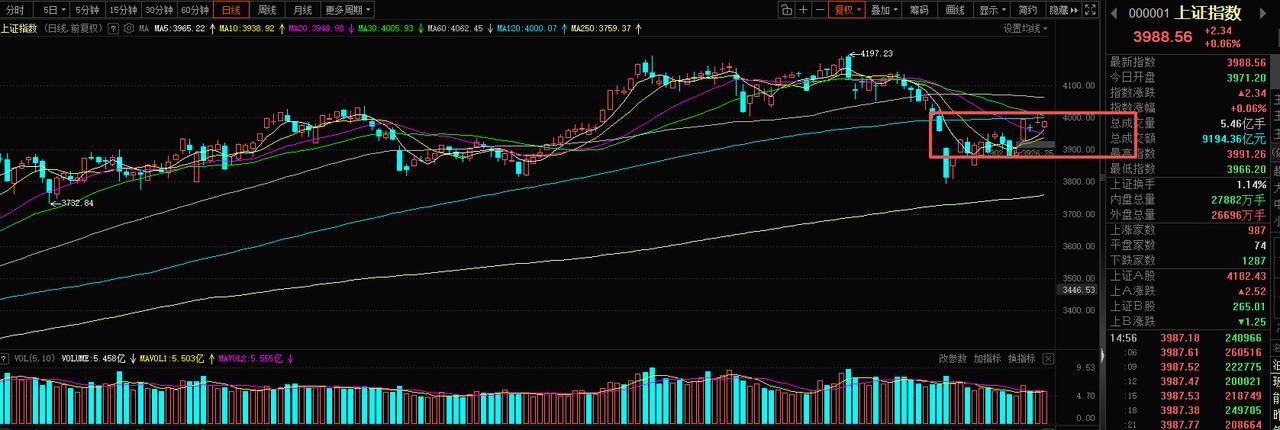
Task: Click the 换指标 change indicator link
Action: point(1021,358)
